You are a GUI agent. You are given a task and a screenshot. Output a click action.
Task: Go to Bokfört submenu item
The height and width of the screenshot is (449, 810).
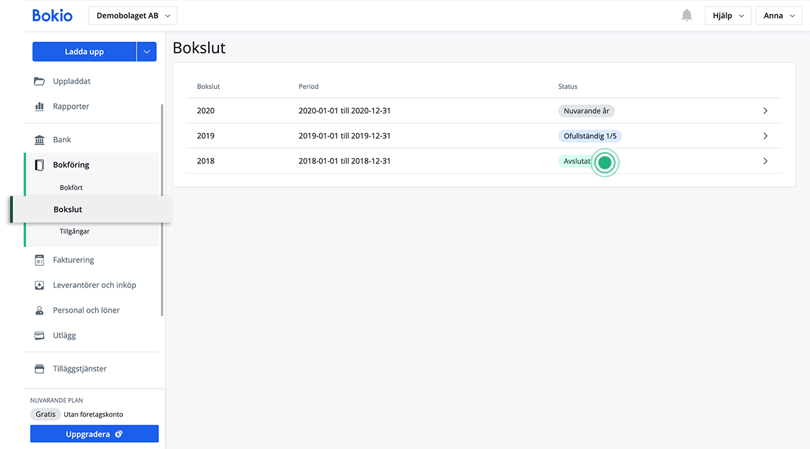(72, 187)
